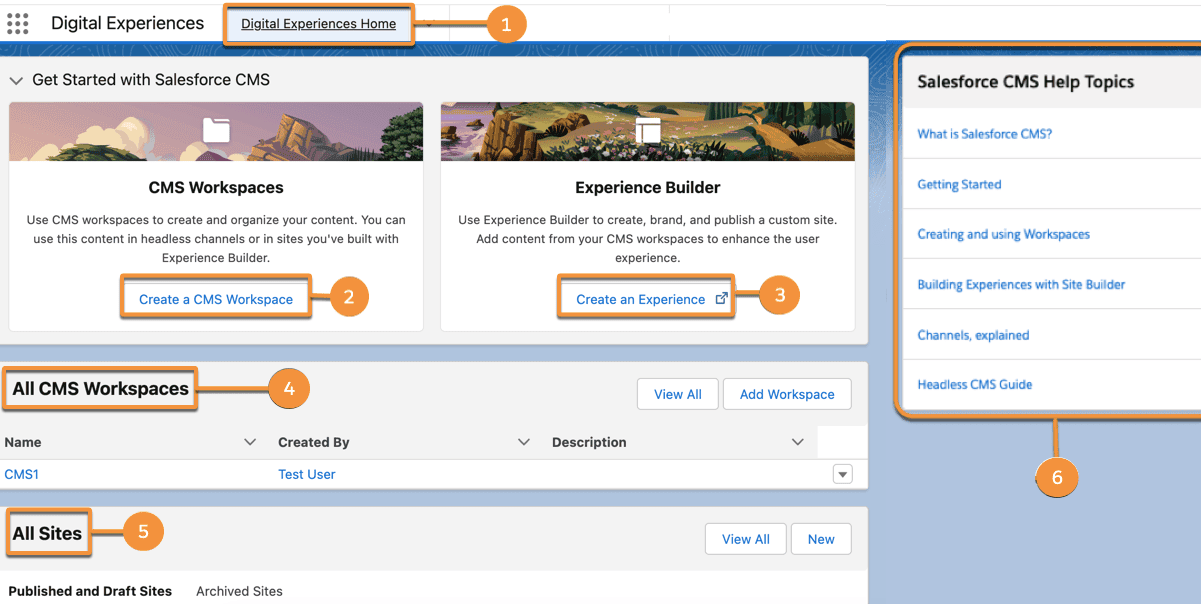Open the Headless CMS Guide link
Image resolution: width=1201 pixels, height=604 pixels.
975,384
